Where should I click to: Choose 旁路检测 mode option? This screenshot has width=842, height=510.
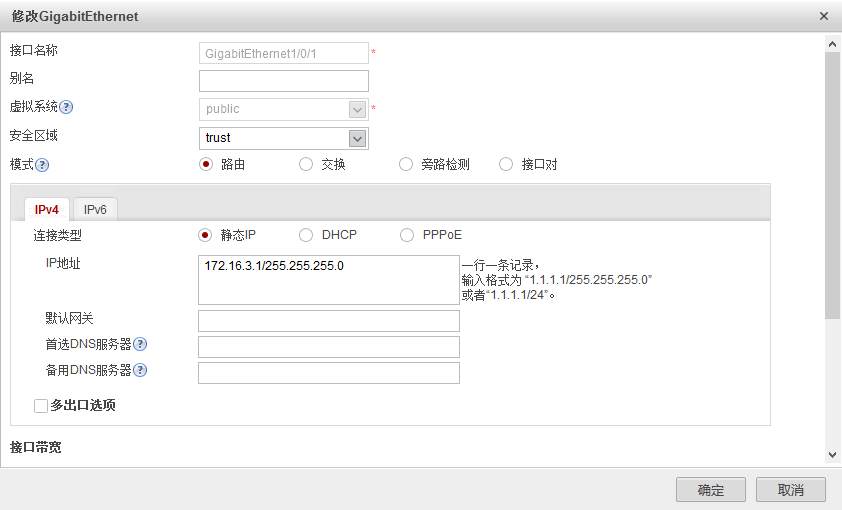(406, 165)
